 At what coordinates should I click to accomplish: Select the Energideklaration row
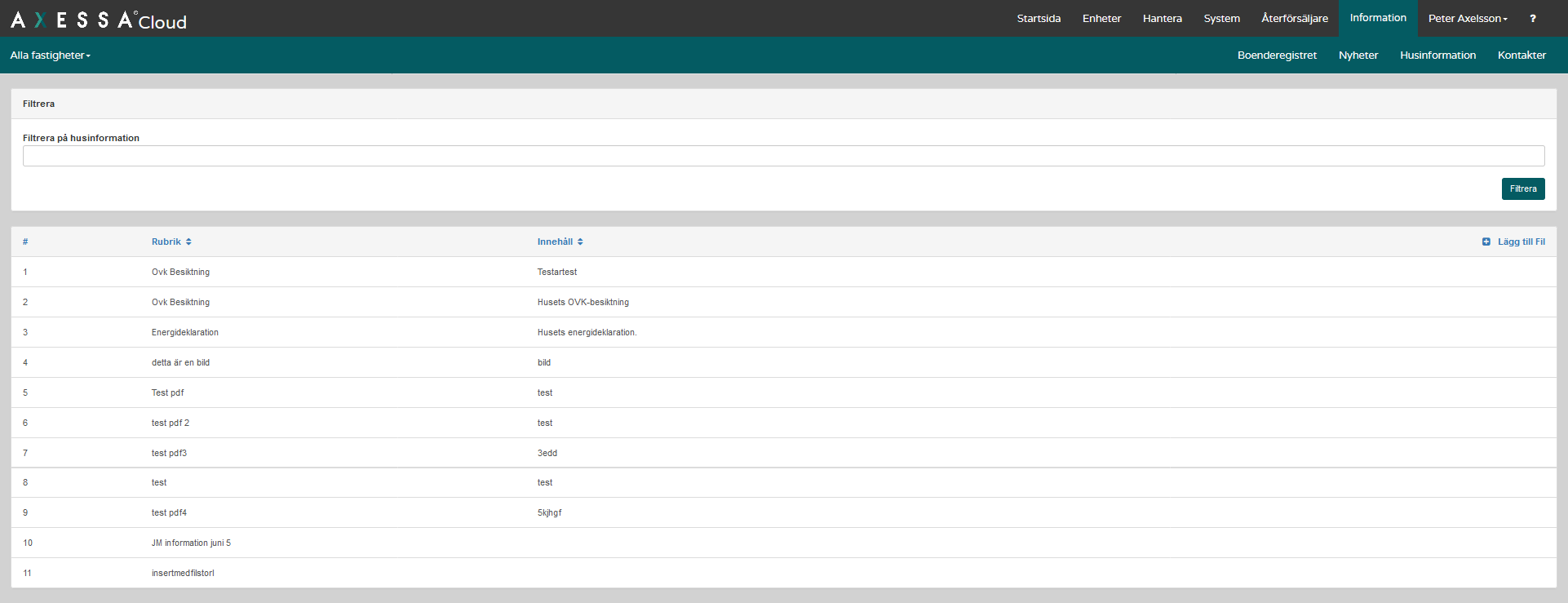point(783,332)
